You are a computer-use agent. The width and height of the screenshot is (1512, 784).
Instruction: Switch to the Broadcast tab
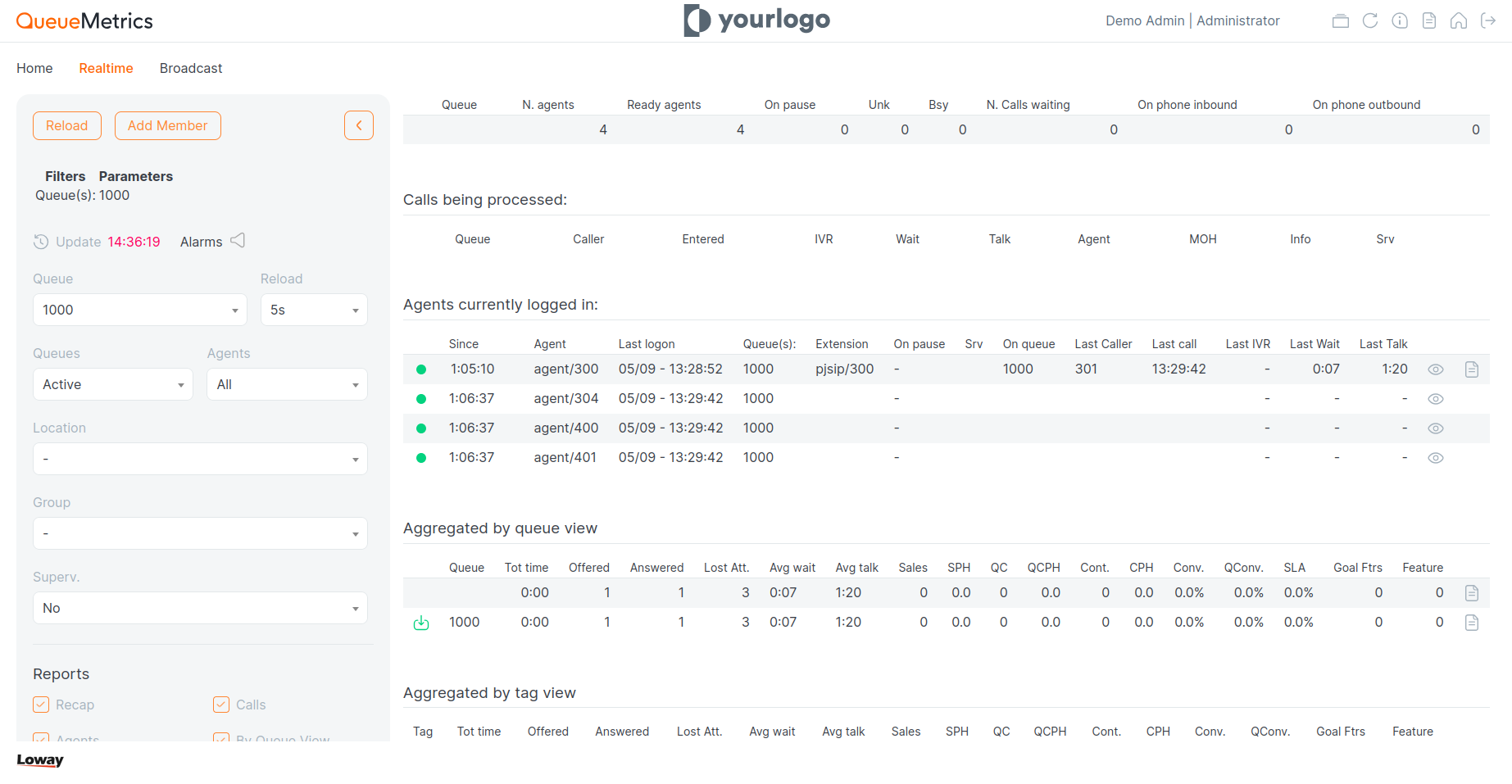tap(190, 68)
